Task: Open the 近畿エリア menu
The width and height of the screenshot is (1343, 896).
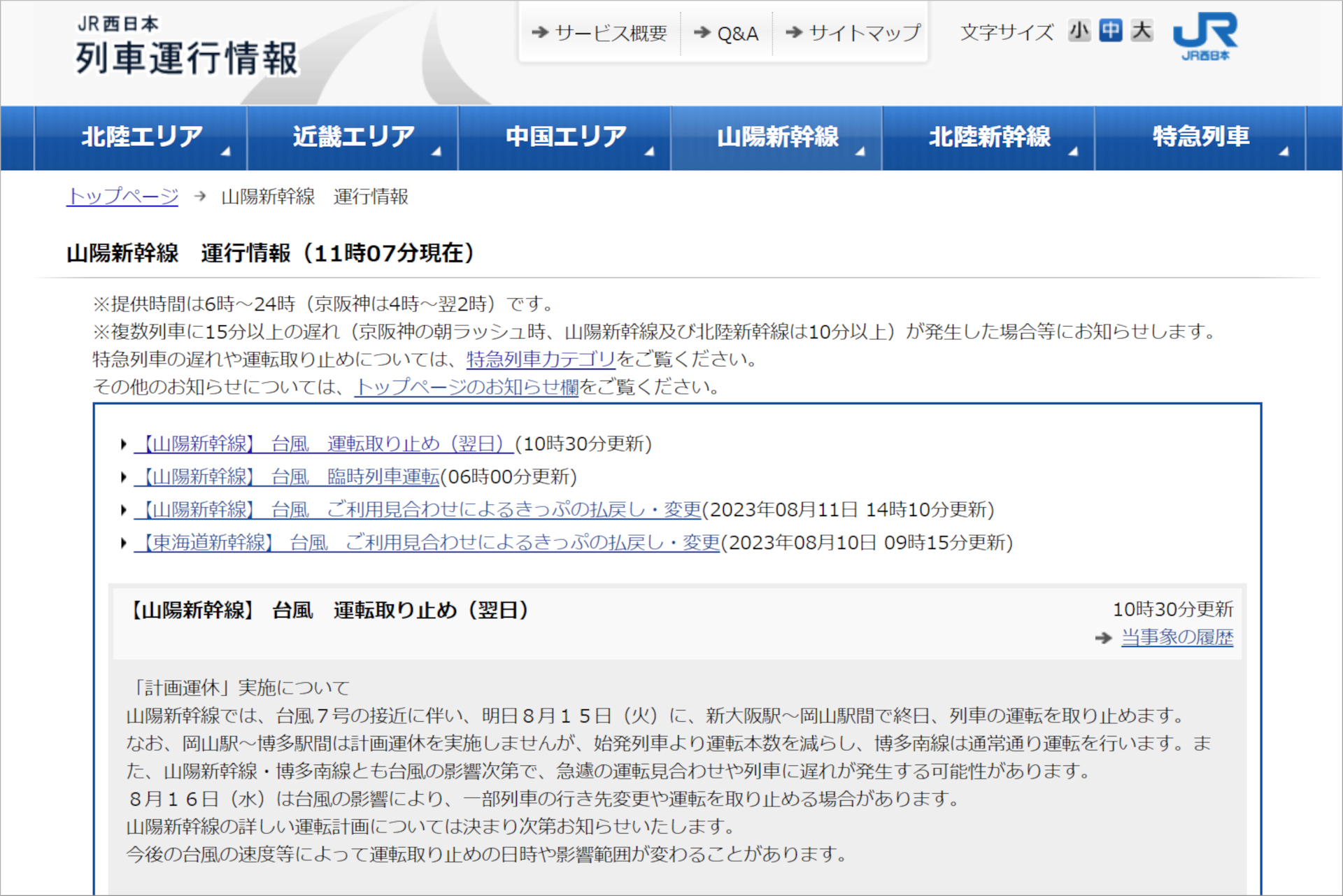Action: tap(353, 138)
